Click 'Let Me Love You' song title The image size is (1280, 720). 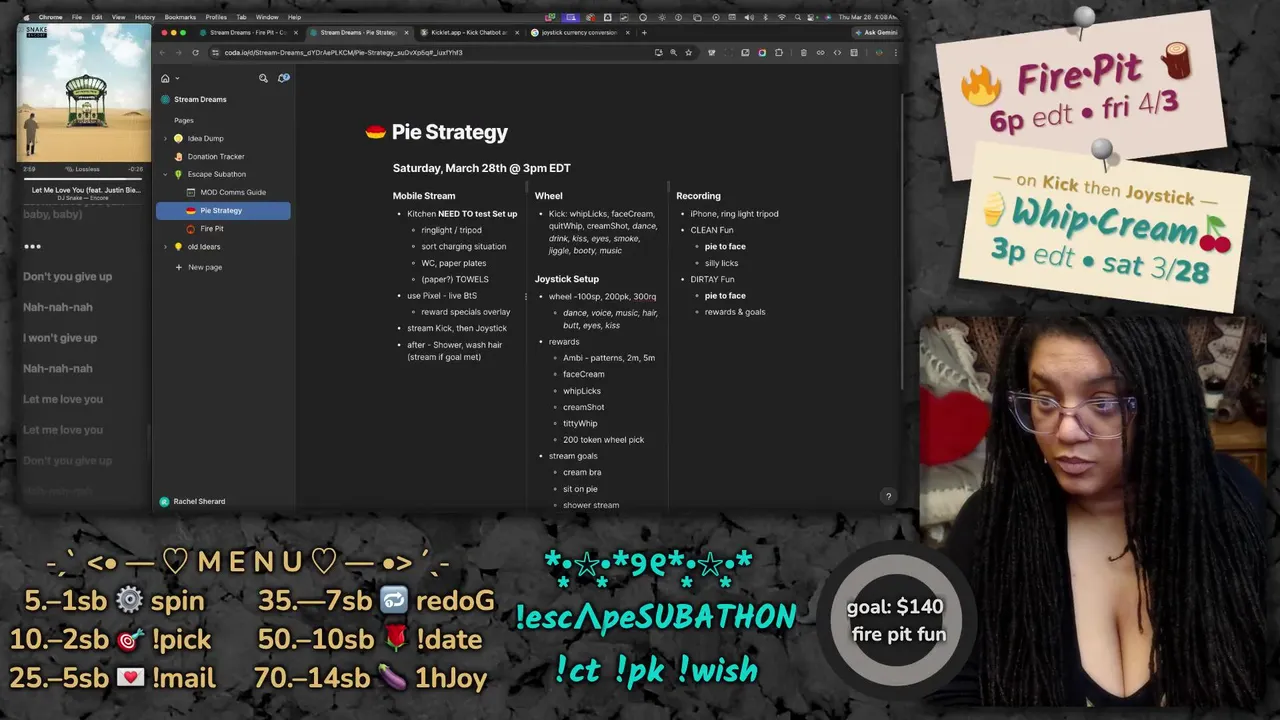tap(86, 190)
